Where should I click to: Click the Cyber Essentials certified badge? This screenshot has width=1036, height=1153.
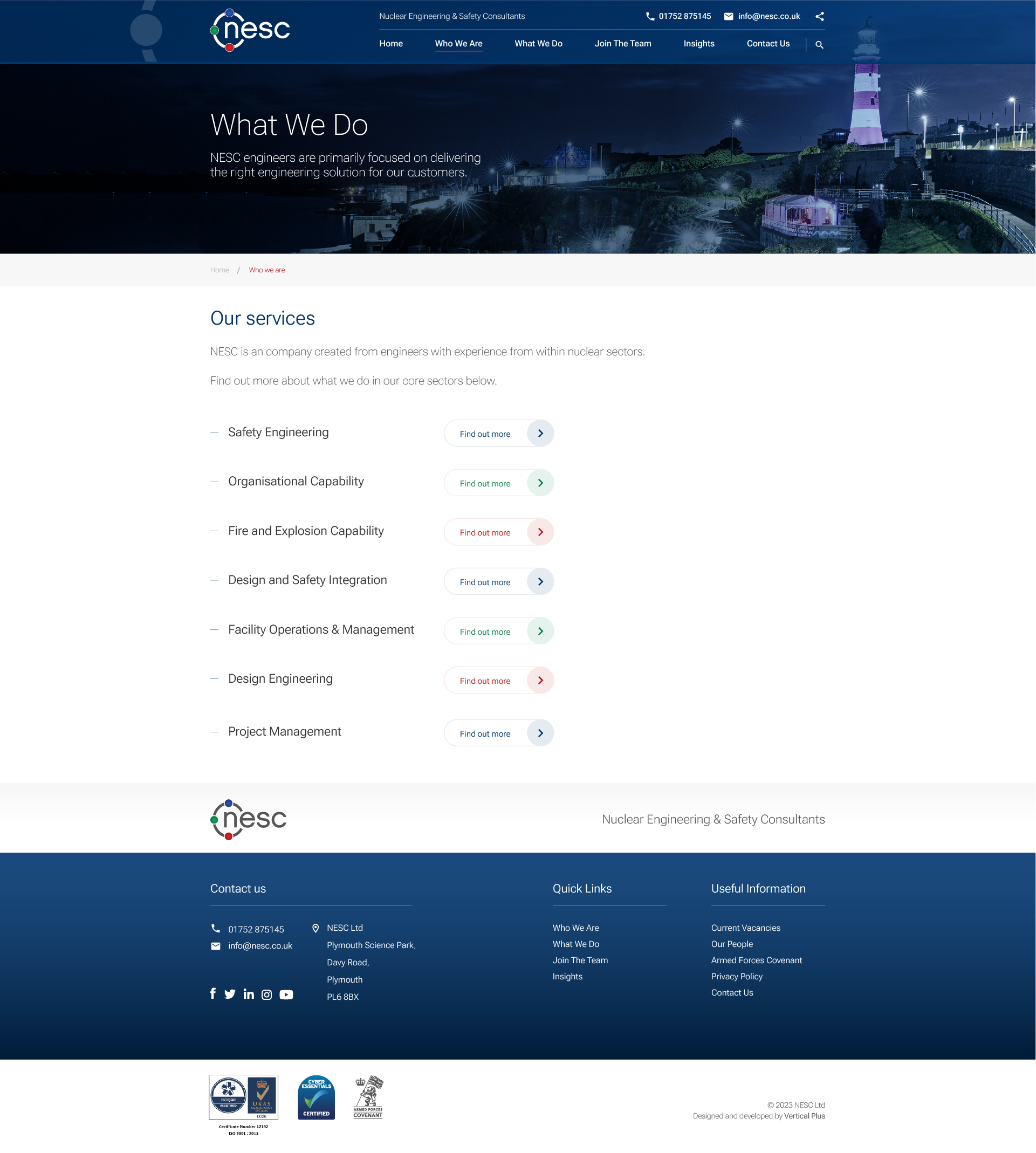point(316,1098)
